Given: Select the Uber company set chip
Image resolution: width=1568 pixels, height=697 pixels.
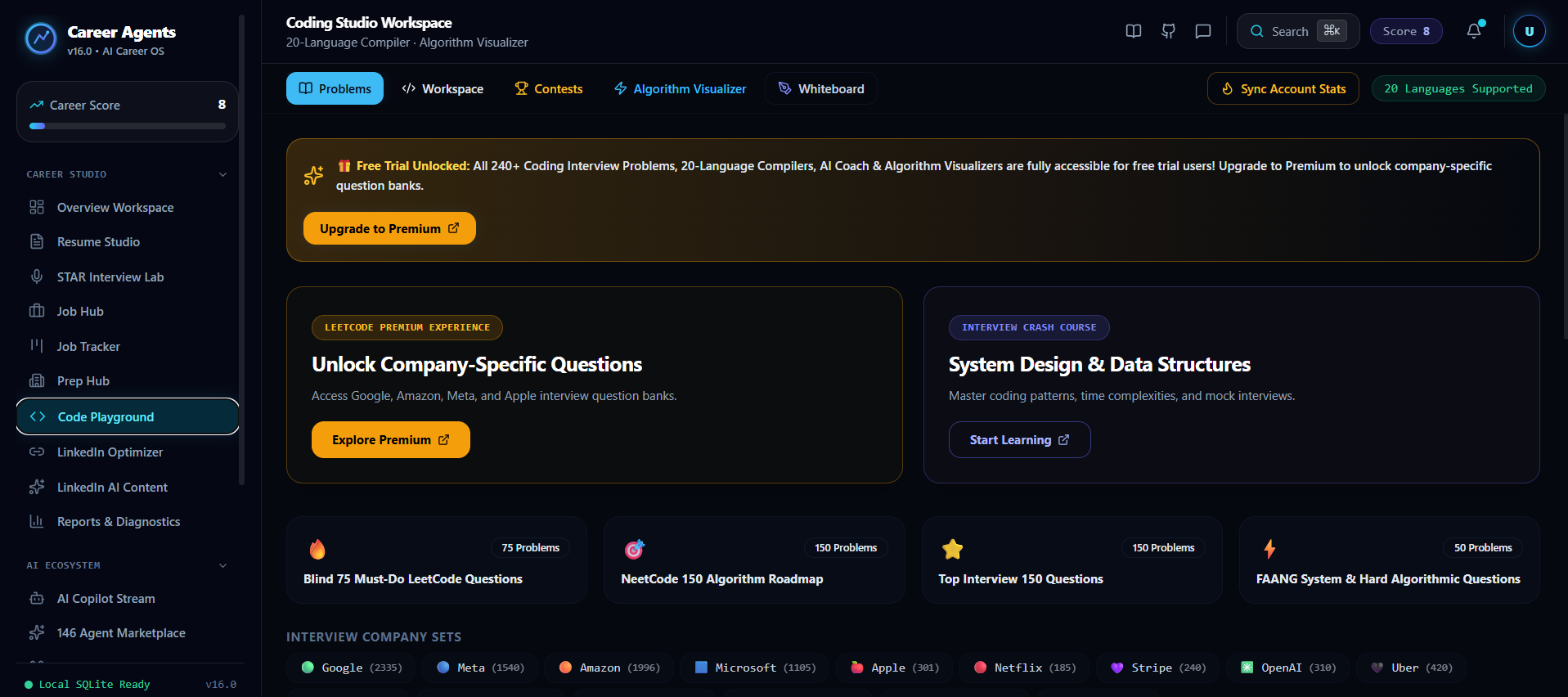Looking at the screenshot, I should [1411, 668].
